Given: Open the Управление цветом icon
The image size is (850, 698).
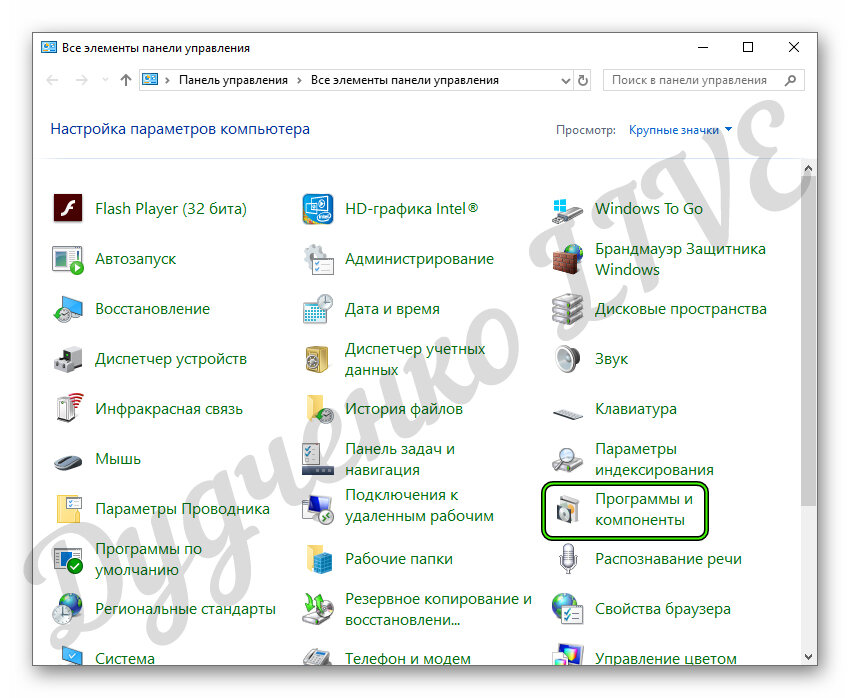Looking at the screenshot, I should pyautogui.click(x=568, y=655).
